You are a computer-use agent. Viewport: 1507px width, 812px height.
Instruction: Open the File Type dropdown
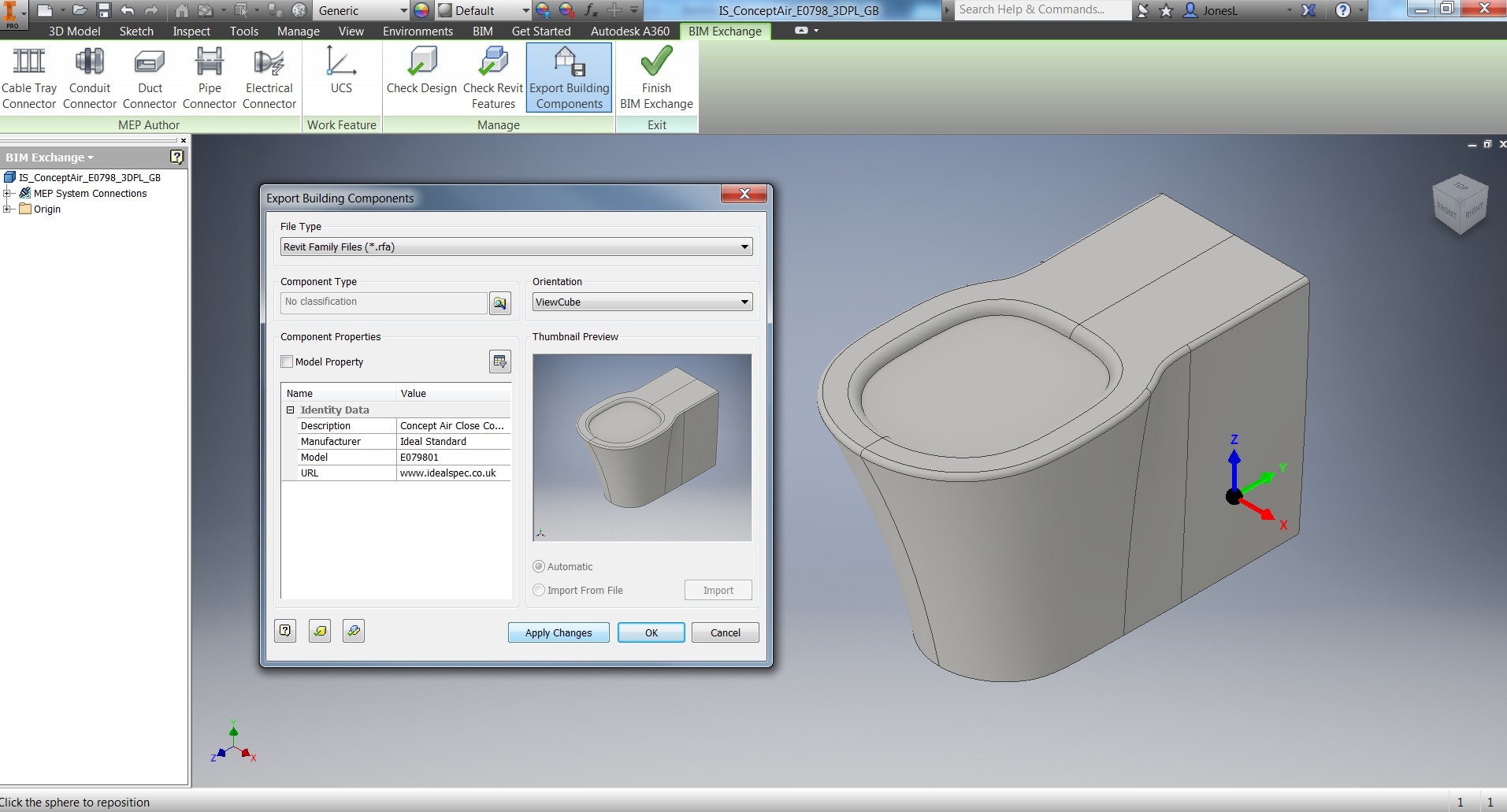coord(516,247)
